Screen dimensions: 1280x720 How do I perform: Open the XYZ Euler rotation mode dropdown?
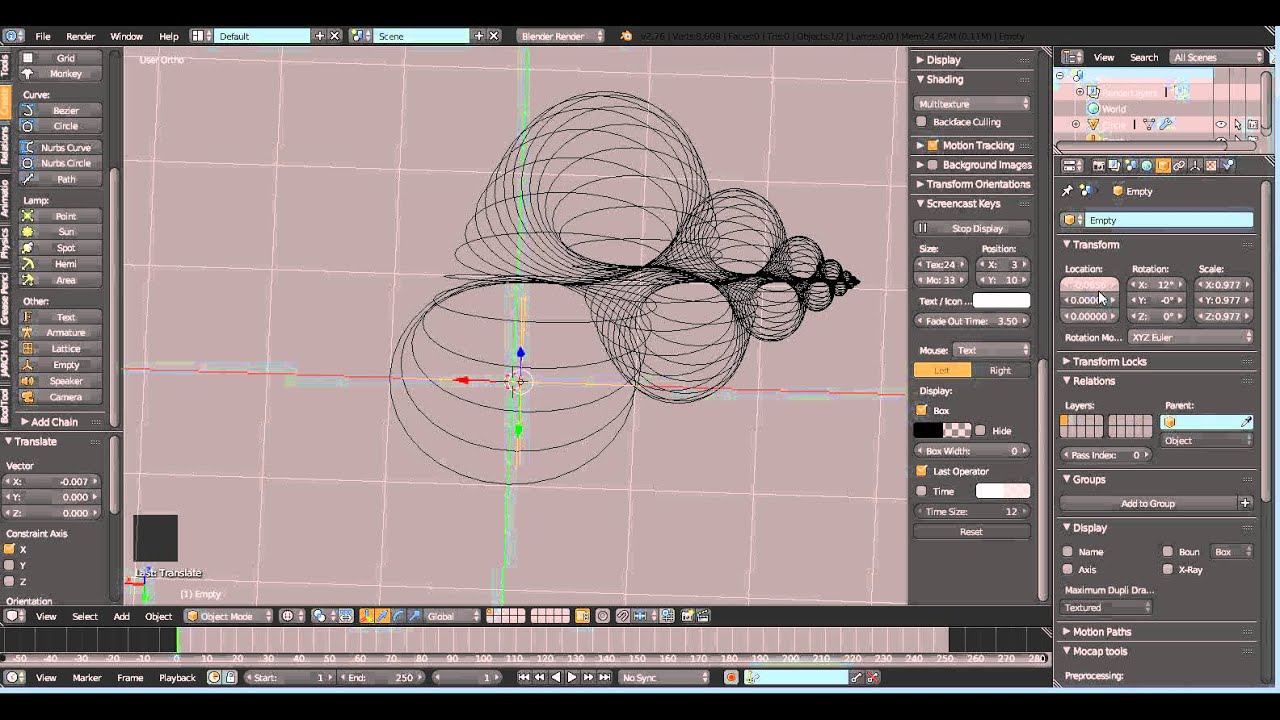[1190, 338]
